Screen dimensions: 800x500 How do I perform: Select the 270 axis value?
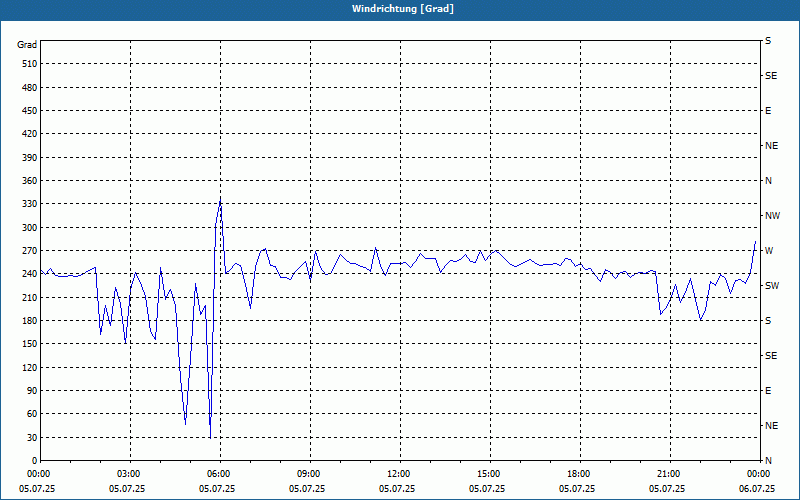30,251
